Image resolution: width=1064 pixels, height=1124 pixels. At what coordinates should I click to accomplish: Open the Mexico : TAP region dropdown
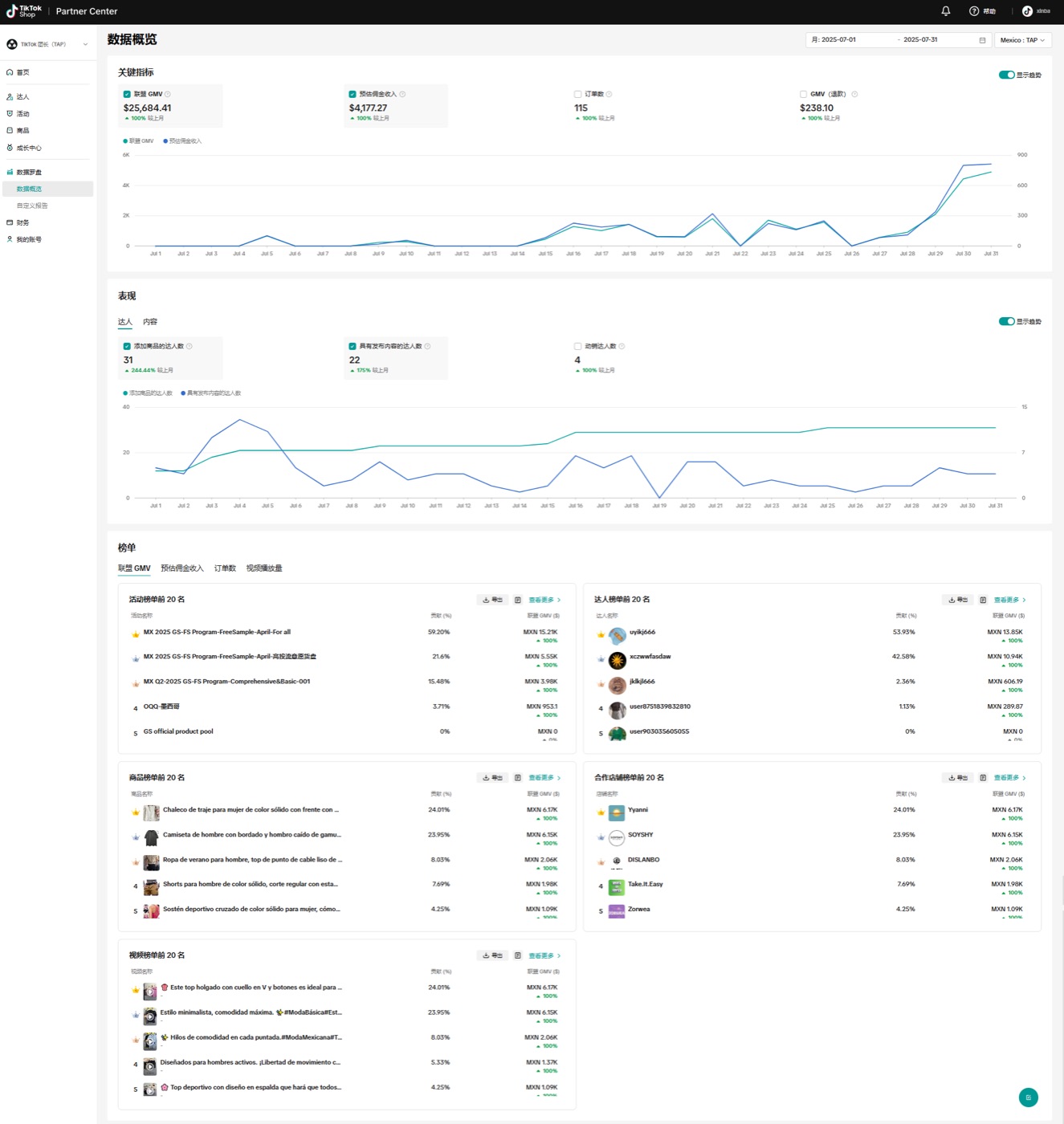click(x=1022, y=40)
